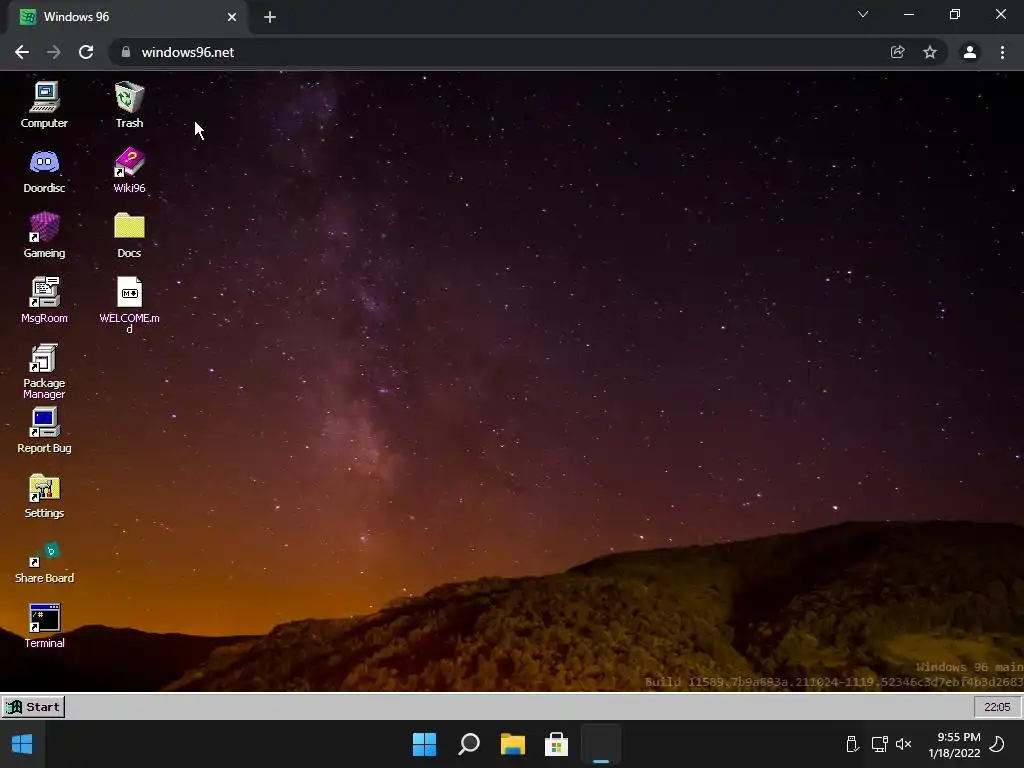Click the 22:05 taskbar clock
This screenshot has width=1024, height=768.
click(997, 707)
